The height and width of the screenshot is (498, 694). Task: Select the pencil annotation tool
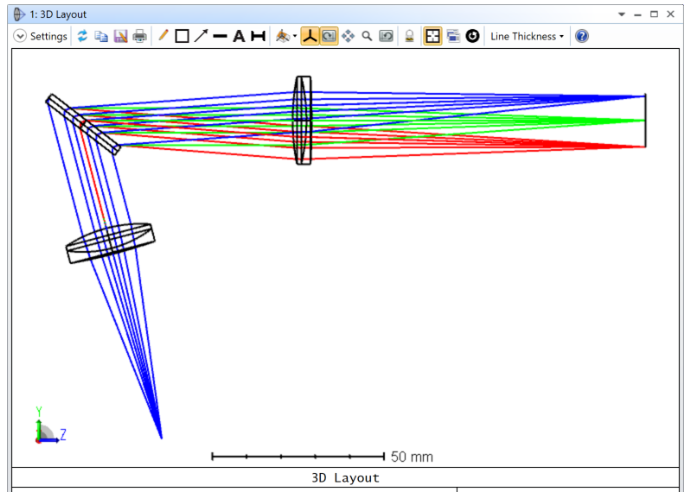coord(163,36)
